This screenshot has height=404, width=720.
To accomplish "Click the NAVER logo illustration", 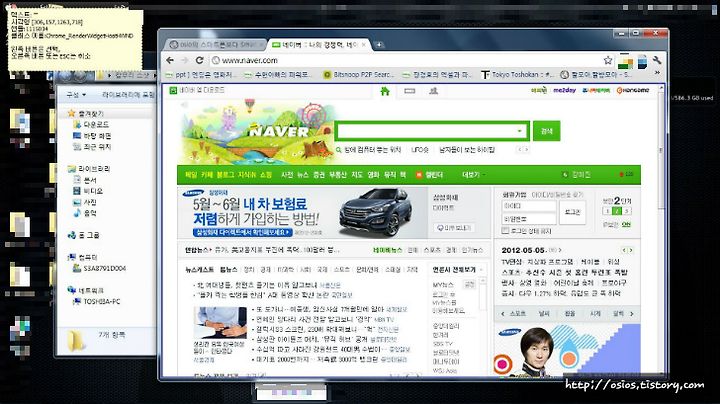I will (x=257, y=132).
